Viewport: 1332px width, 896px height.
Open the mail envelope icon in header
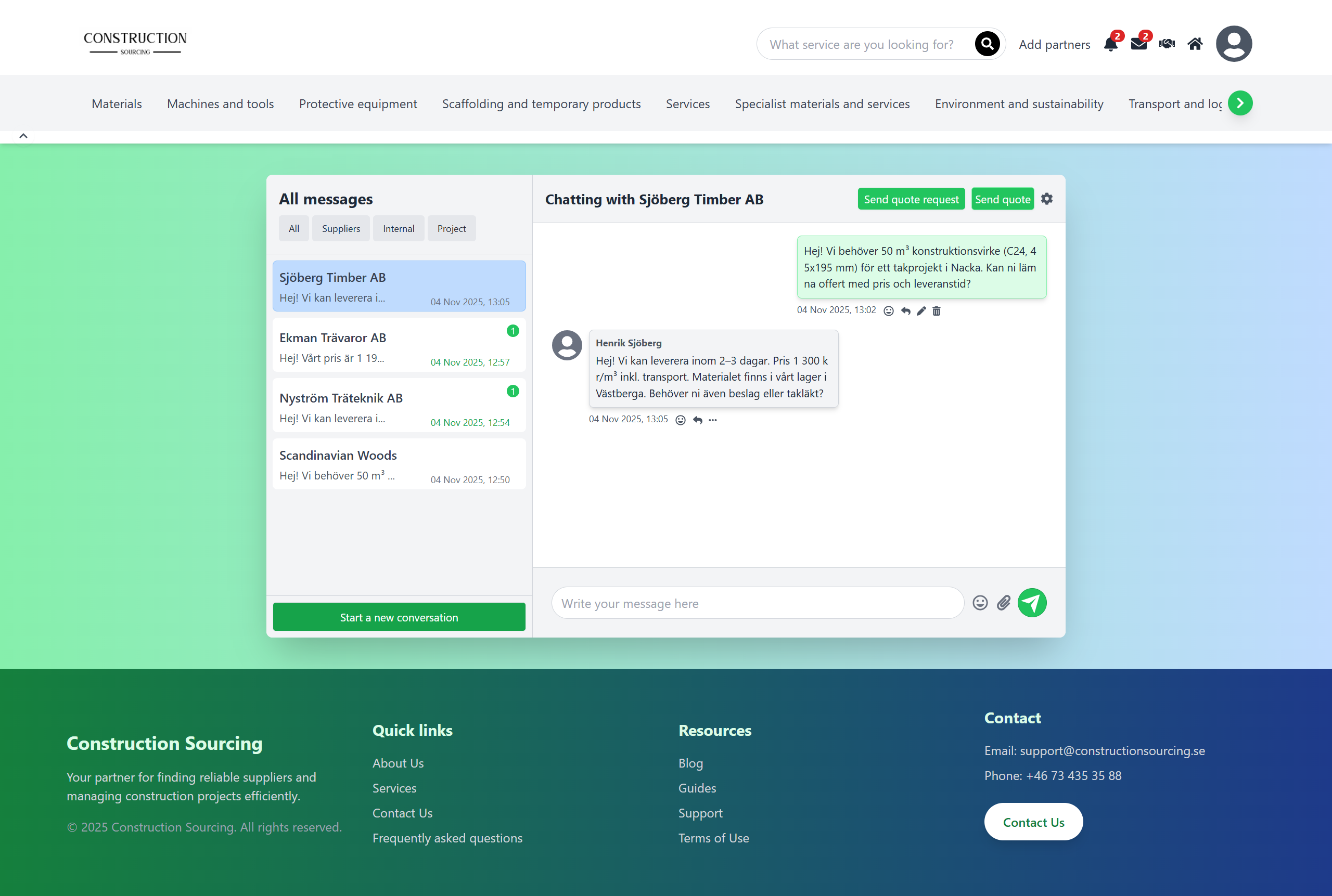coord(1138,44)
